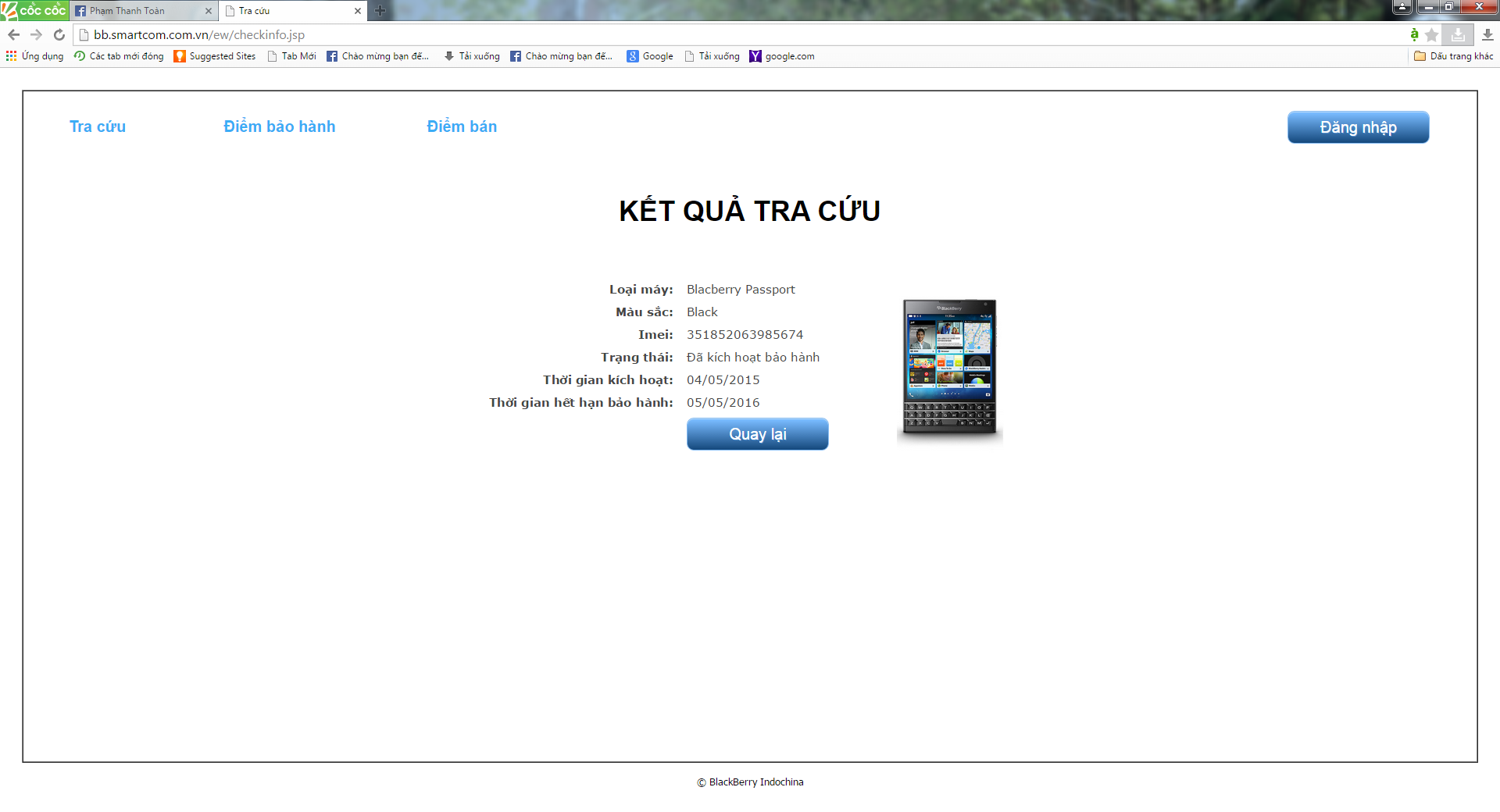Open the Google bookmark

[x=650, y=56]
